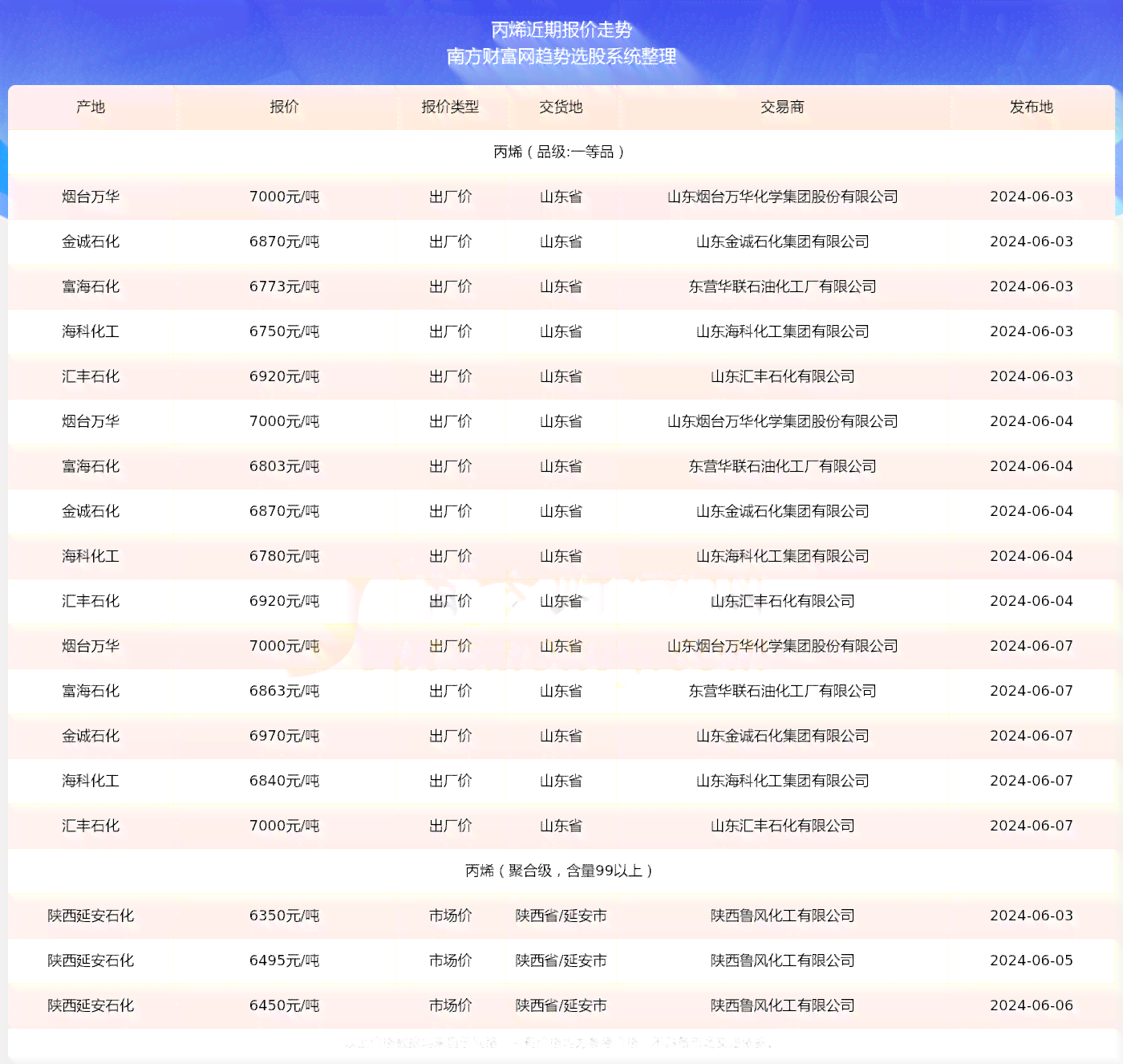Click 2024-06-04 in the 6803元/吨 row
This screenshot has height=1064, width=1123.
tap(1031, 466)
